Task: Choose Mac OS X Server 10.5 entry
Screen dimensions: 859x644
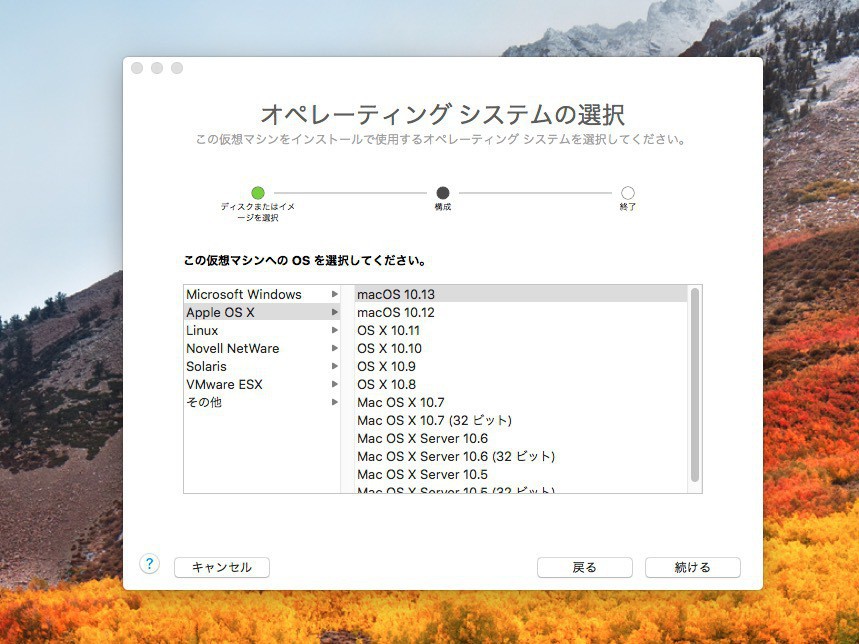Action: pos(520,474)
